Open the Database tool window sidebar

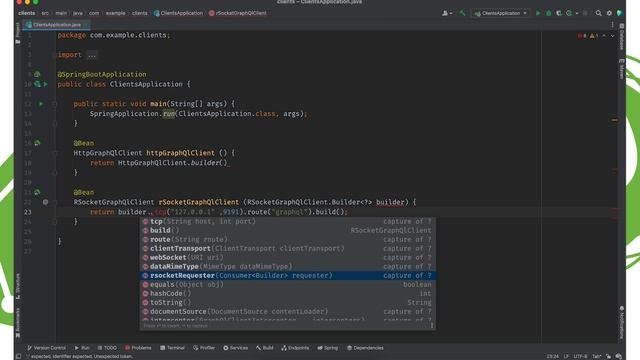[x=622, y=37]
